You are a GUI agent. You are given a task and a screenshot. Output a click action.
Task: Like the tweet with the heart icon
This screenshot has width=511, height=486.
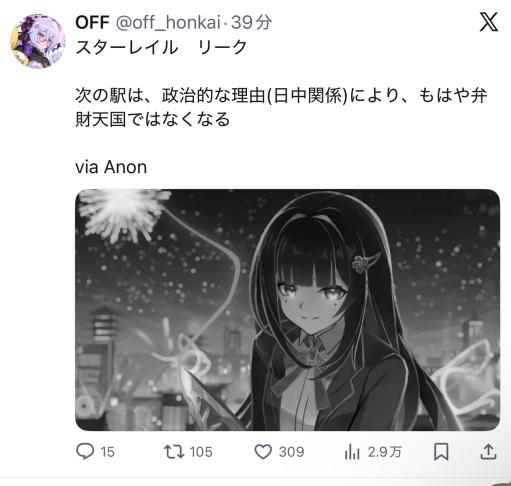click(x=263, y=452)
